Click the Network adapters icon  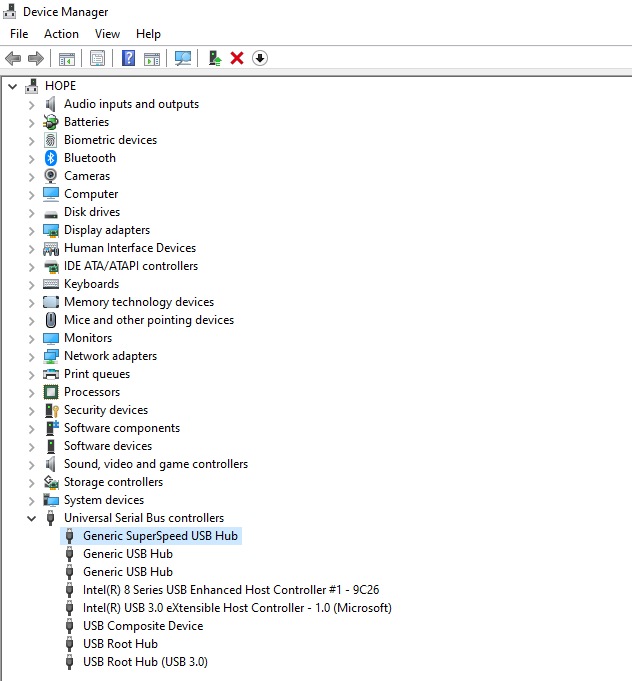coord(51,356)
